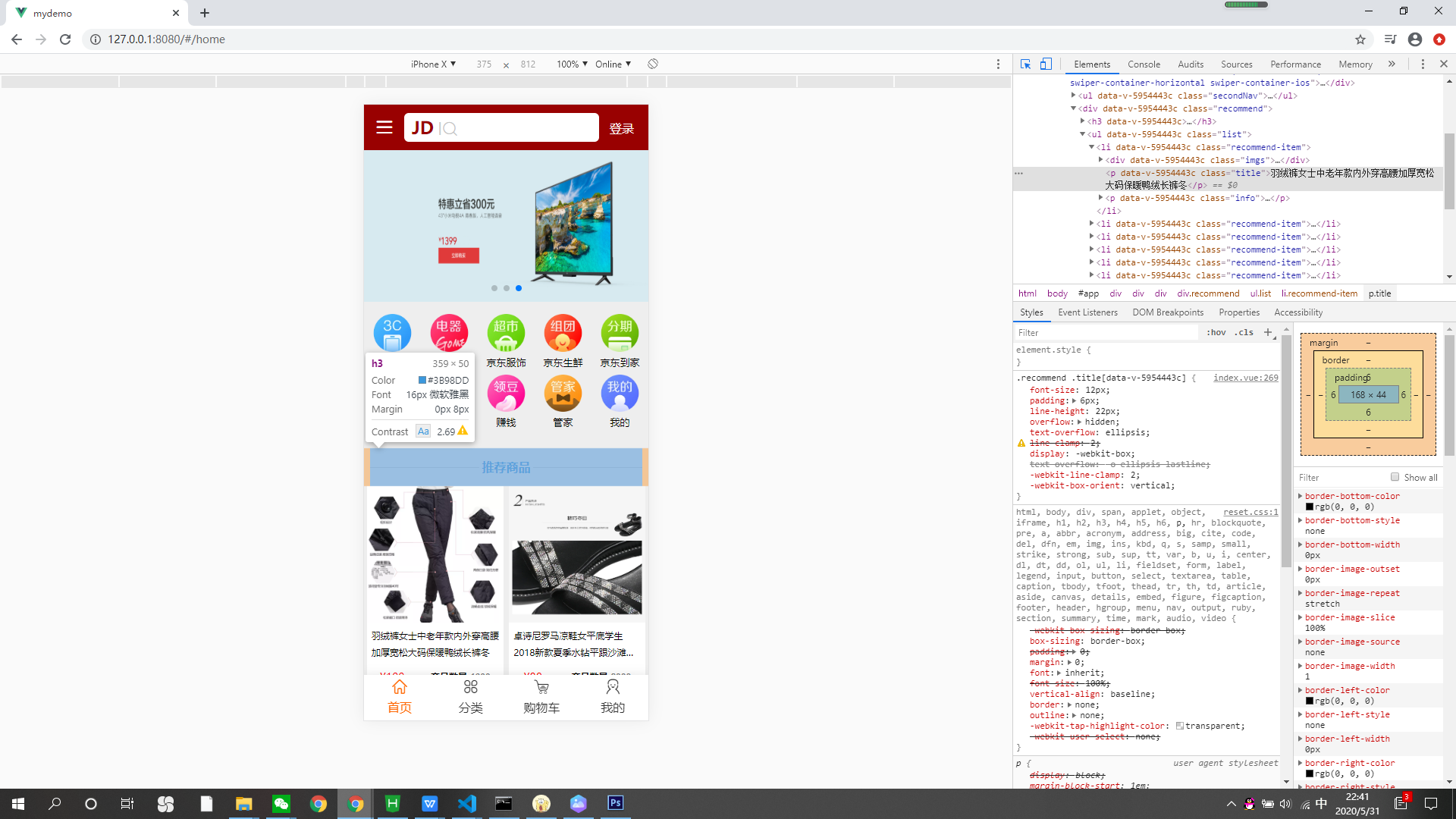The height and width of the screenshot is (819, 1456).
Task: Open the index.vue:269 source link
Action: point(1245,378)
